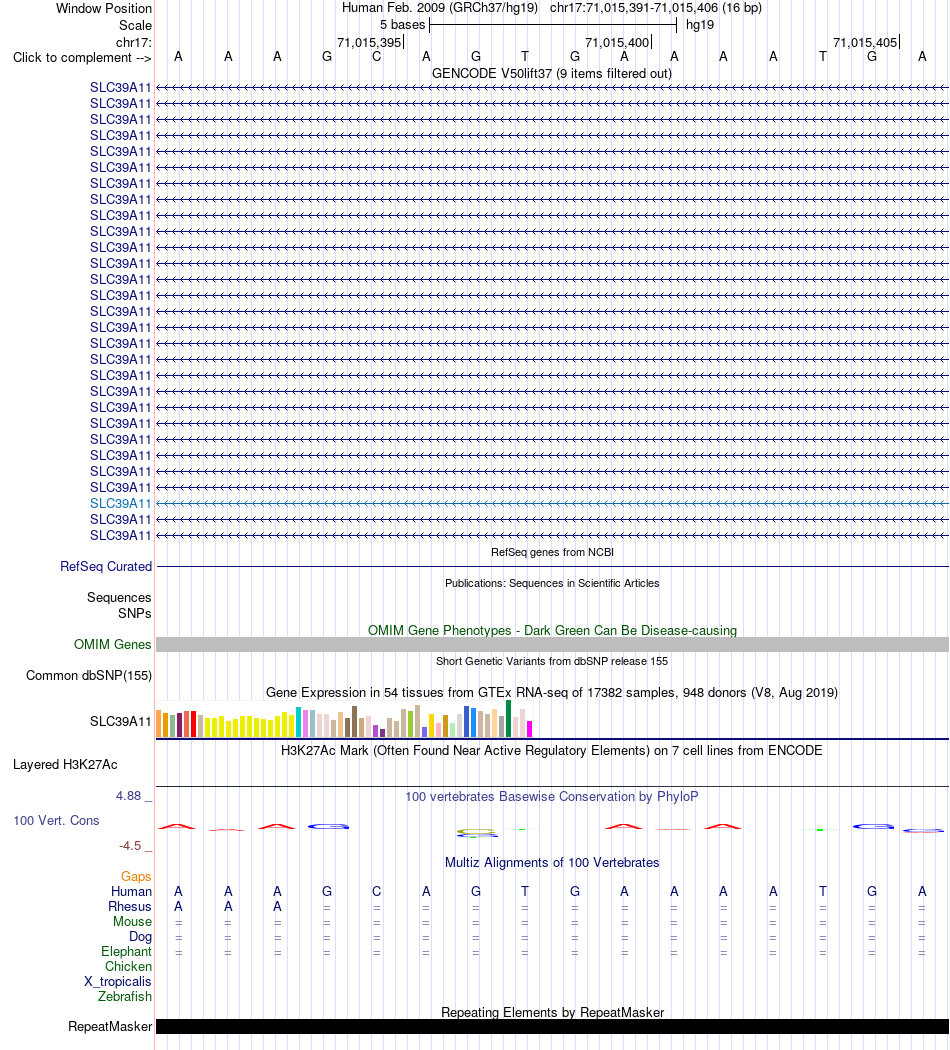The height and width of the screenshot is (1050, 950).
Task: Click the gray OMIM Genes bar
Action: click(x=552, y=644)
